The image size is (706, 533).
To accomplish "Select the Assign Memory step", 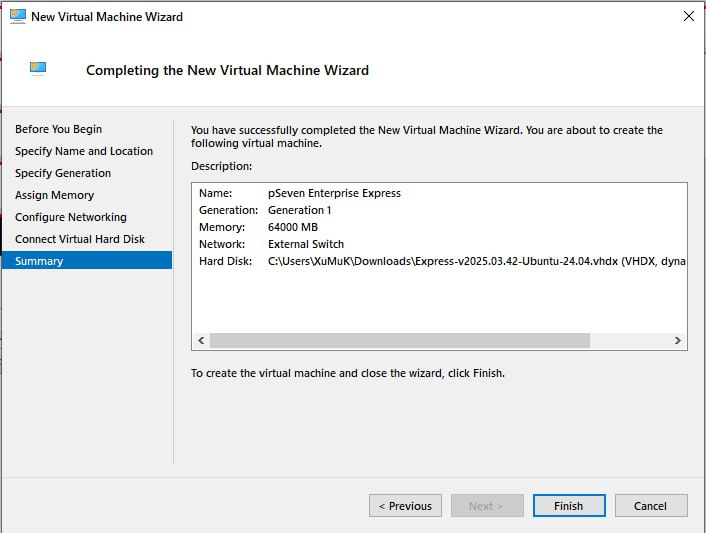I will pos(54,195).
